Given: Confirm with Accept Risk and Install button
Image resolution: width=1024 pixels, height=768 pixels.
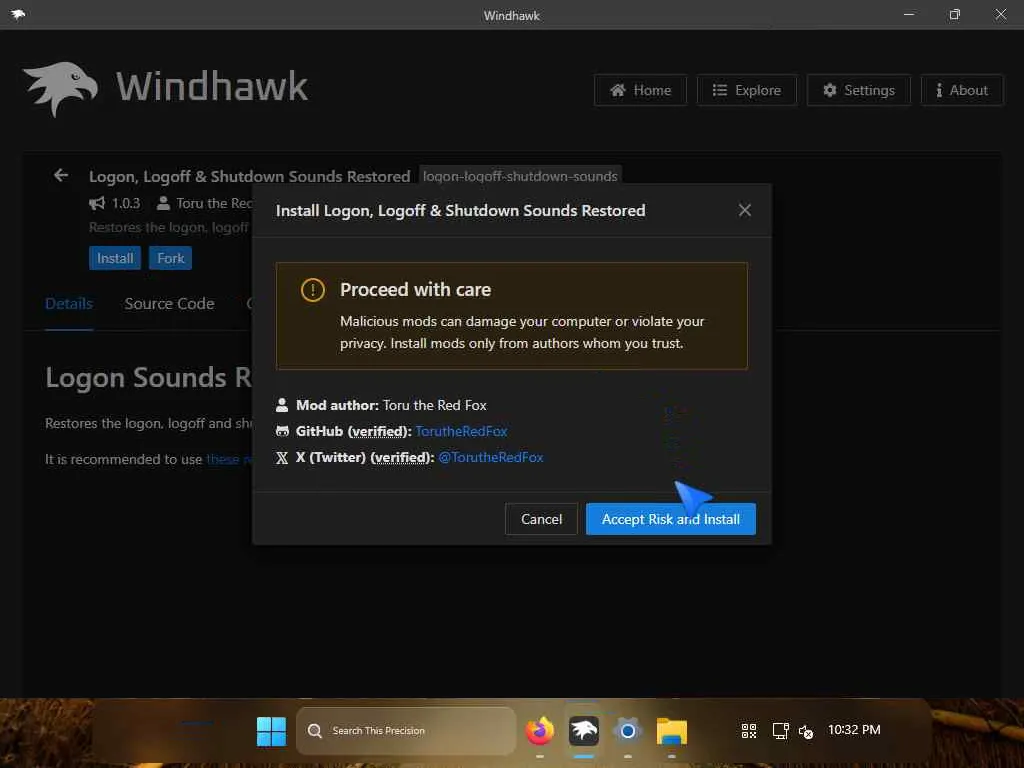Looking at the screenshot, I should point(671,519).
